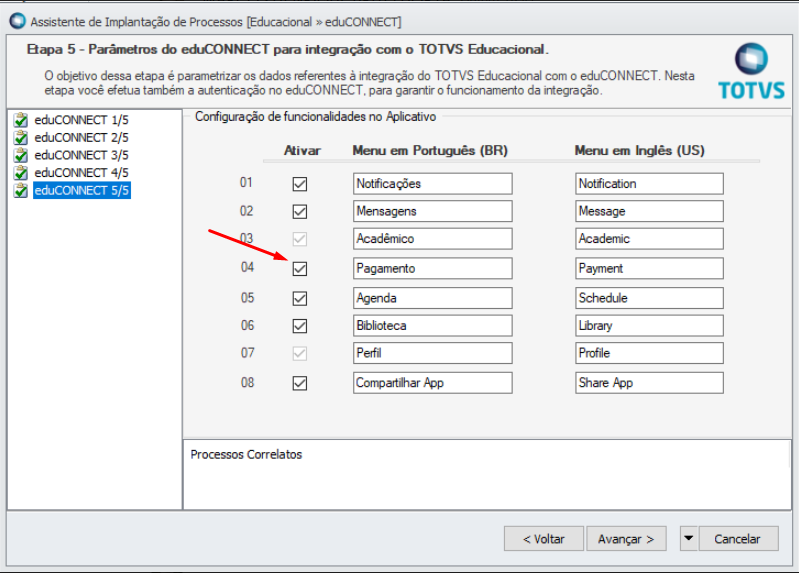This screenshot has width=799, height=573.
Task: Select the eduCONNECT 4/5 step
Action: pos(81,173)
